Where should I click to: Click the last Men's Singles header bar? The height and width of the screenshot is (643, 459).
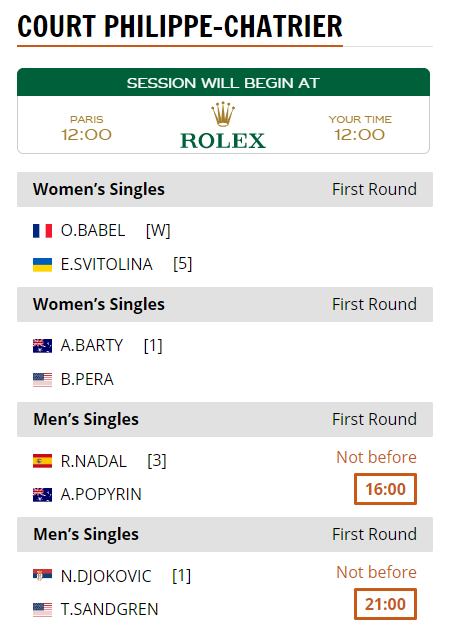(x=225, y=534)
